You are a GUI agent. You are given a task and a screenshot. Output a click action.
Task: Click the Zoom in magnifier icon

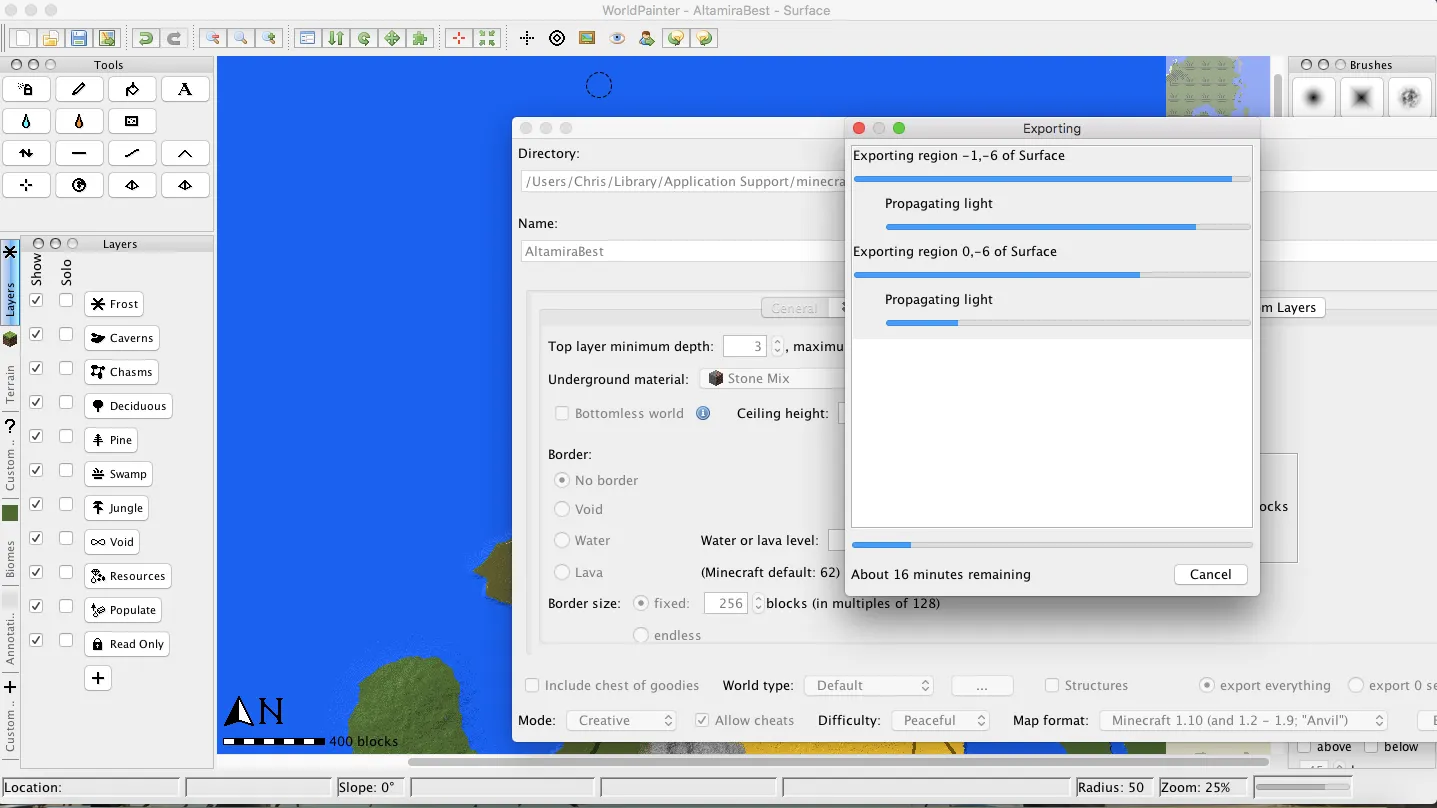click(x=268, y=38)
